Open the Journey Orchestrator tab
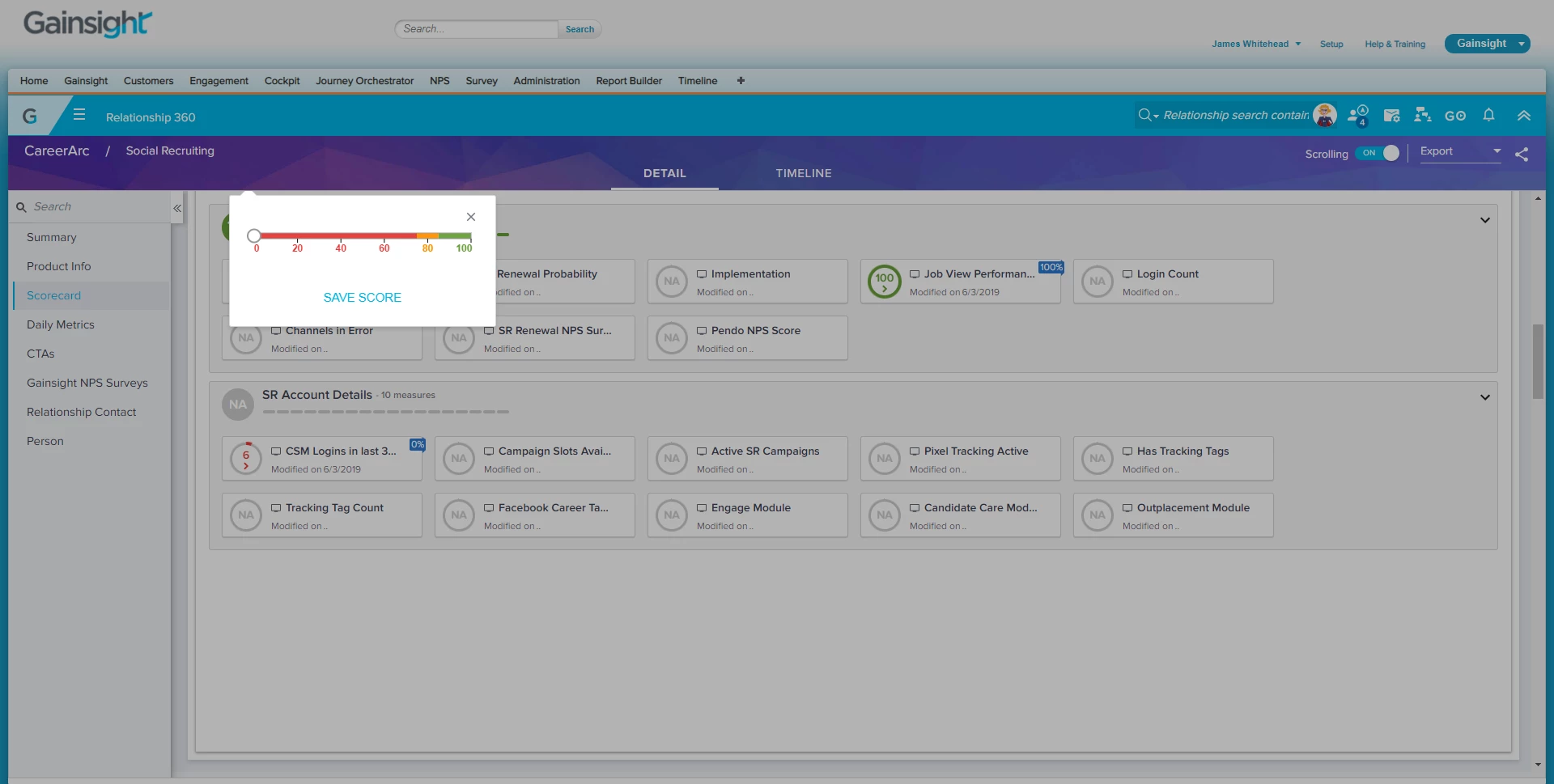Image resolution: width=1554 pixels, height=784 pixels. pos(364,81)
